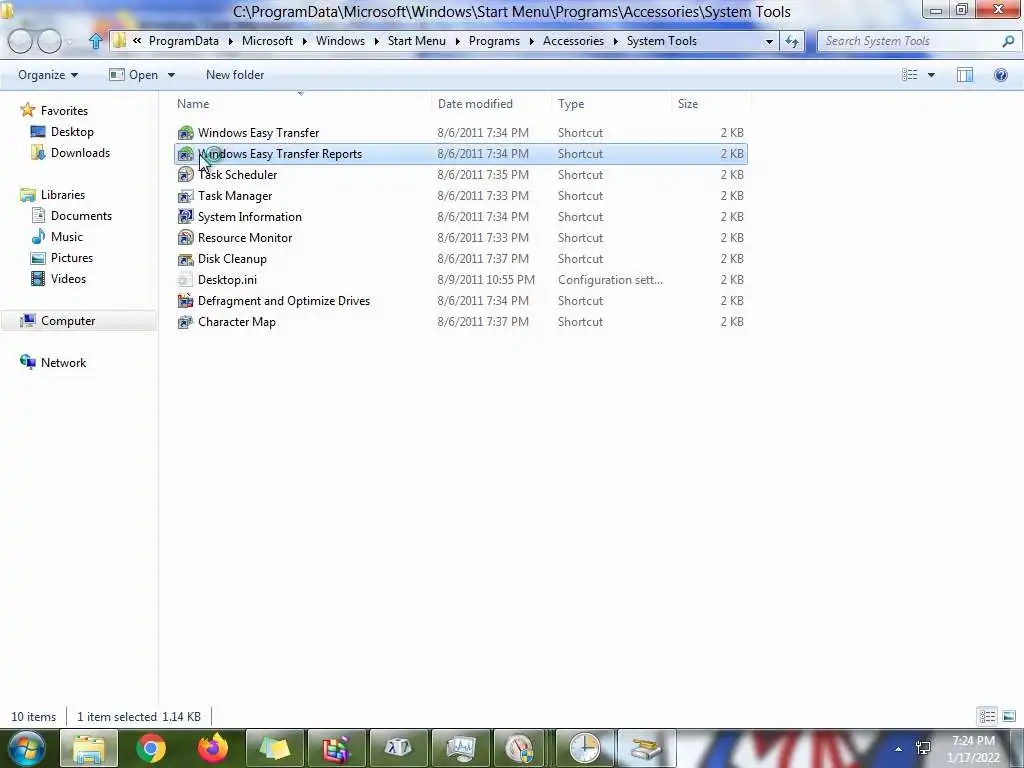Expand arrow after Accessories breadcrumb

(615, 41)
